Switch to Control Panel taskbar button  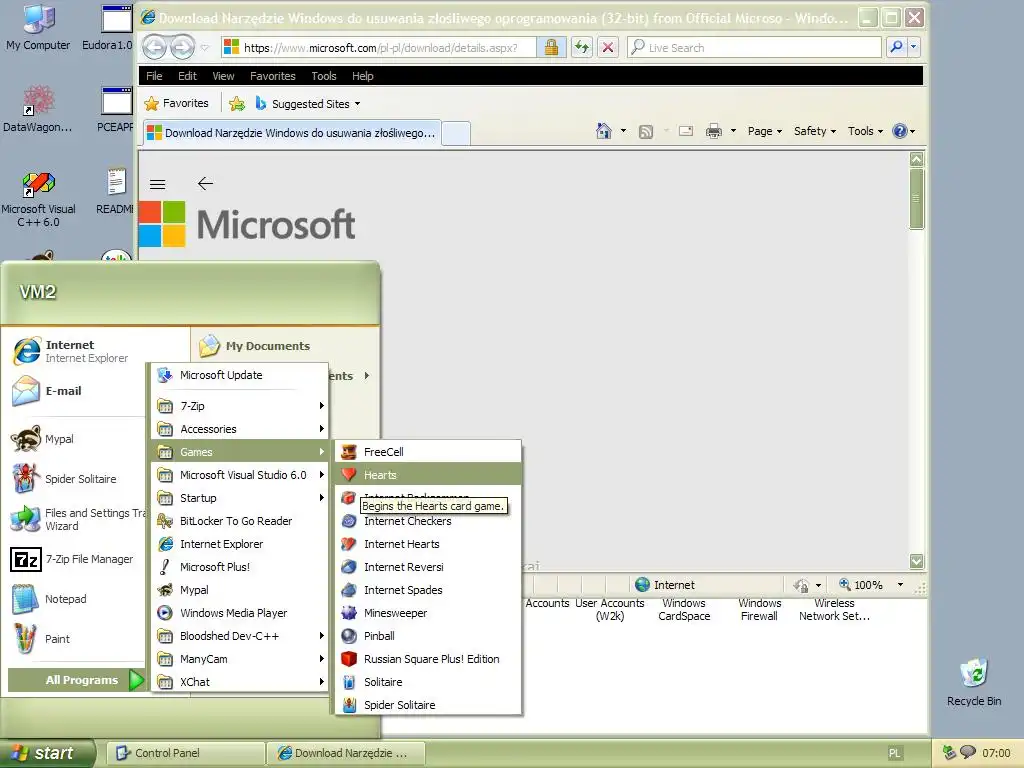(x=185, y=753)
